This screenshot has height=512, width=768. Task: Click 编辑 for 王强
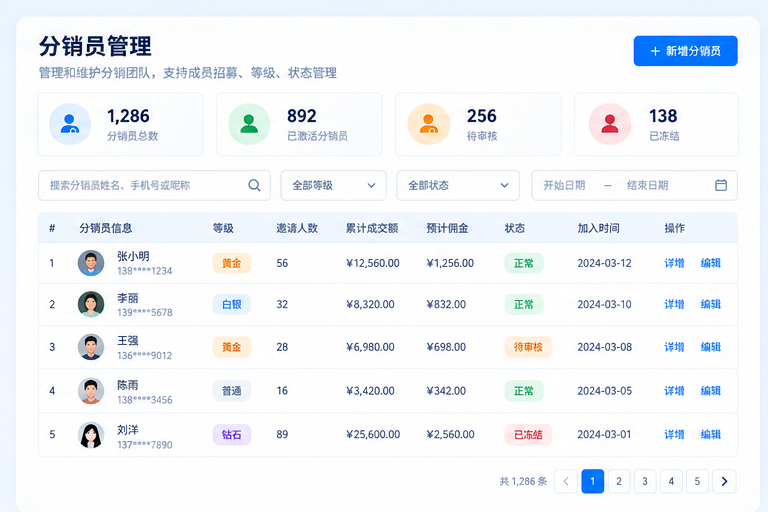pos(710,347)
